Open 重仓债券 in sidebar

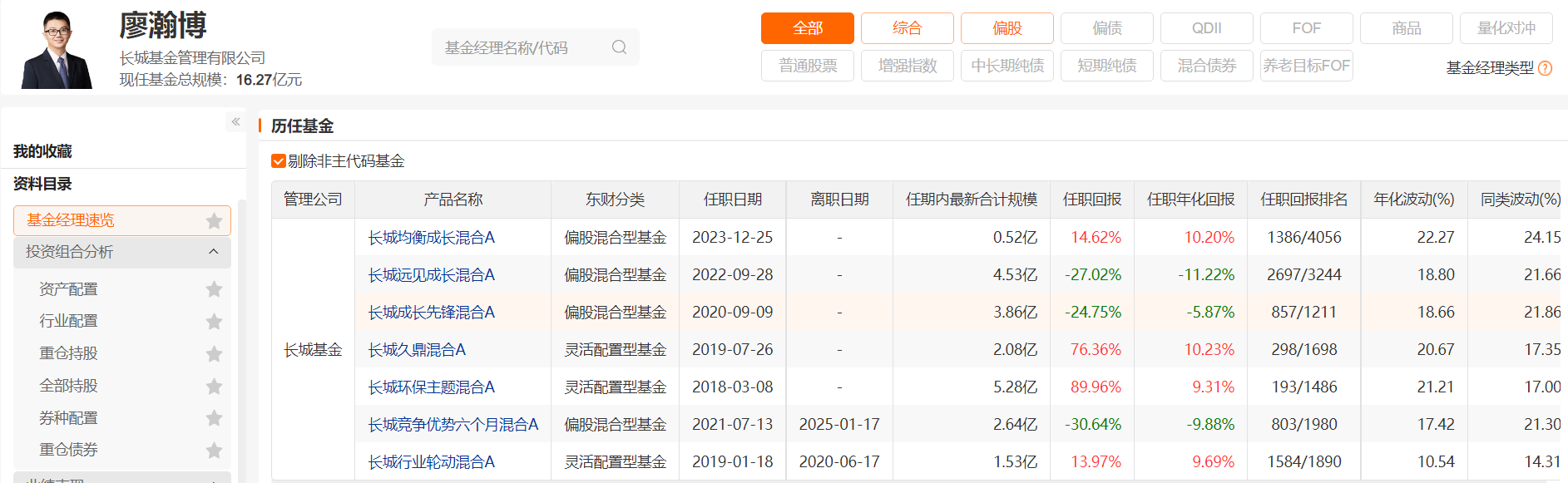pos(68,450)
